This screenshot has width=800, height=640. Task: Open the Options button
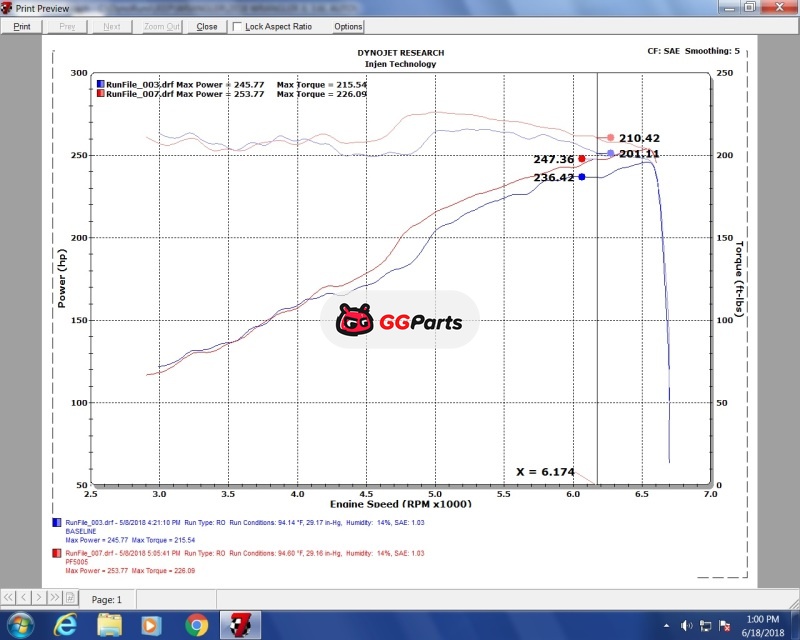point(348,27)
